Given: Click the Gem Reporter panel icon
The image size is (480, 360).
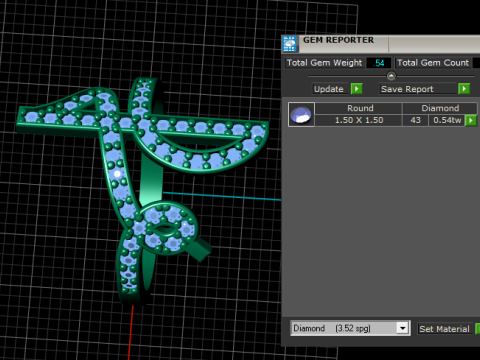Looking at the screenshot, I should [x=289, y=44].
